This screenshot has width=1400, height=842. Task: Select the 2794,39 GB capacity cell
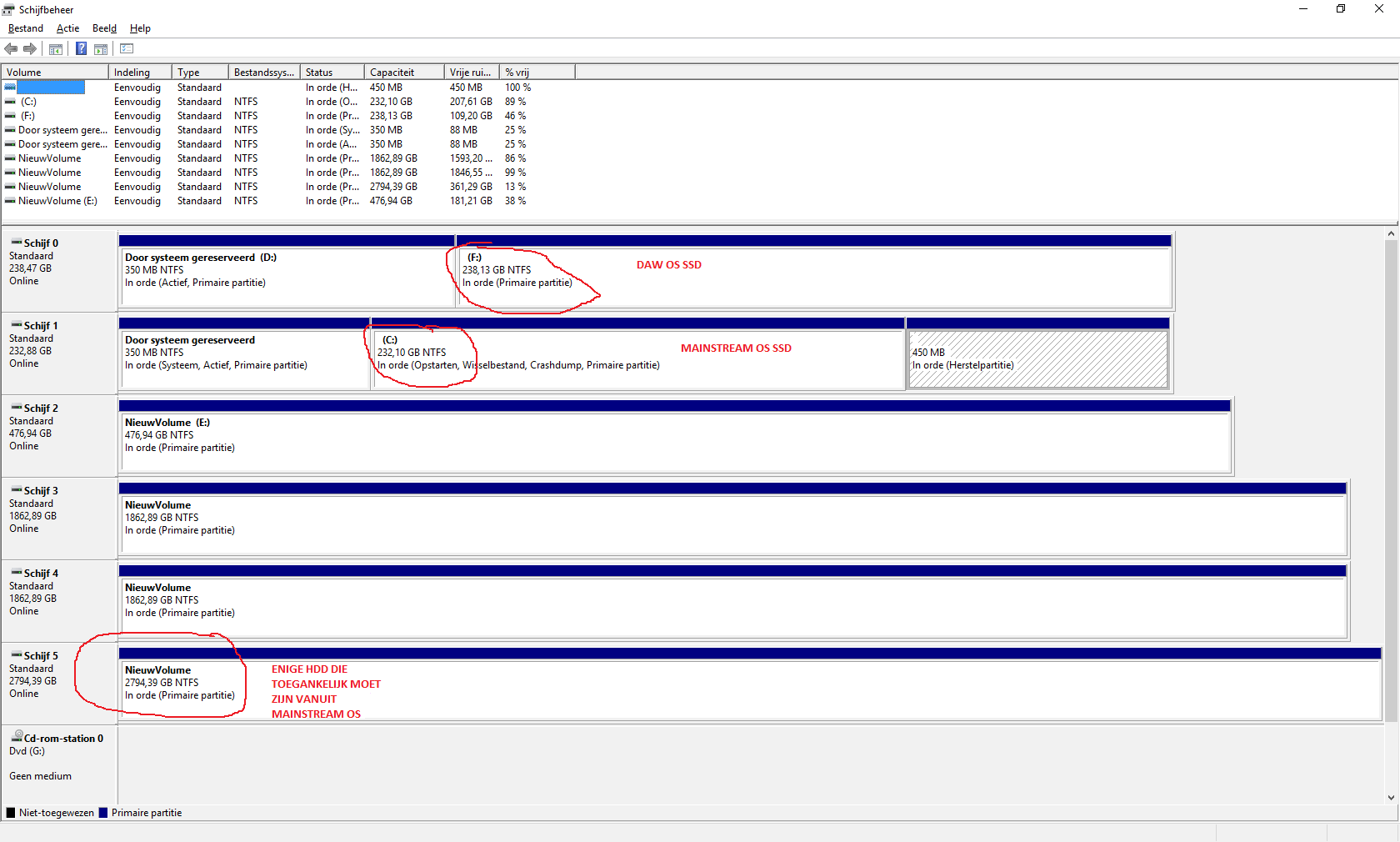pos(393,187)
